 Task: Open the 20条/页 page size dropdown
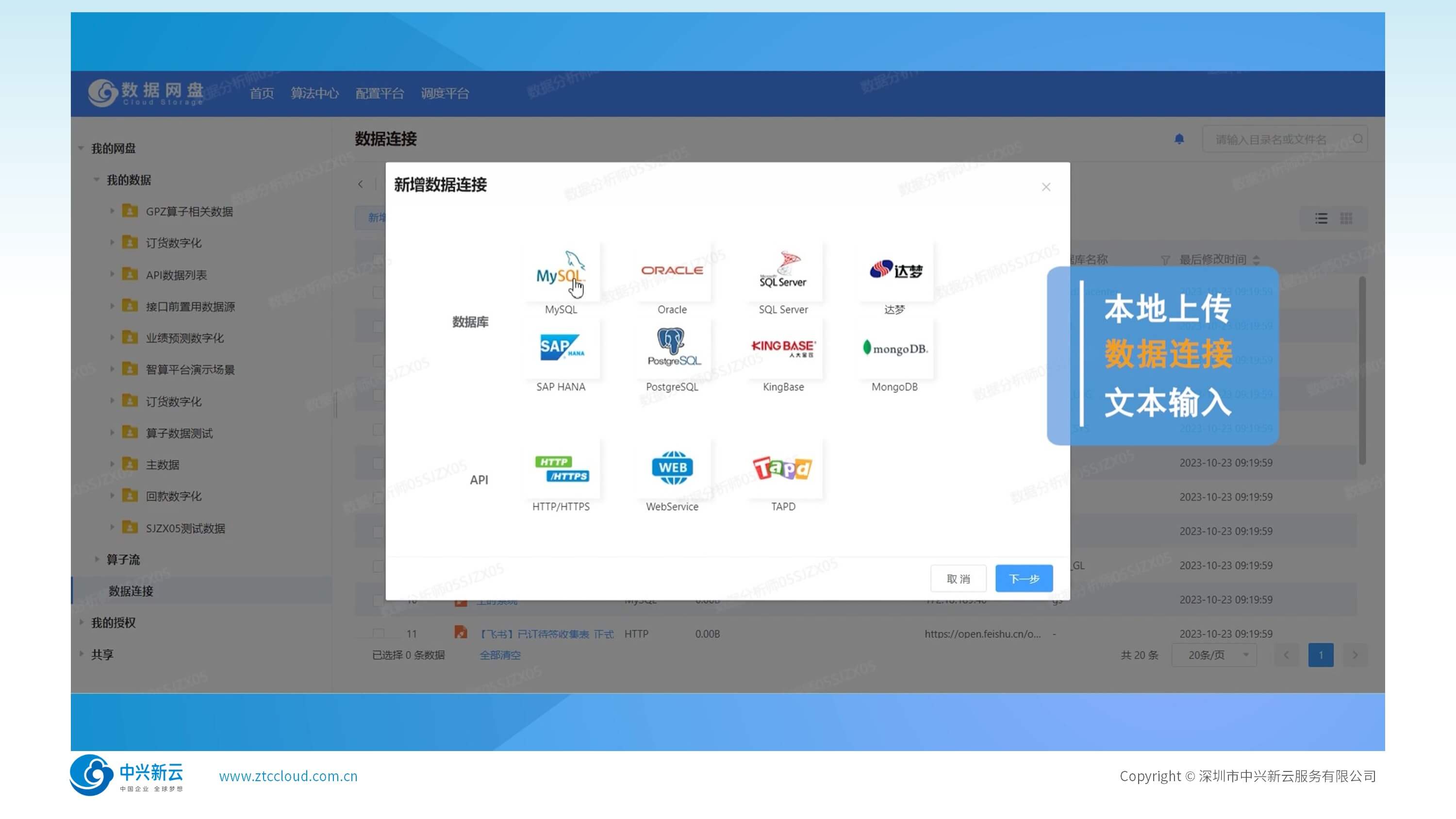1215,655
